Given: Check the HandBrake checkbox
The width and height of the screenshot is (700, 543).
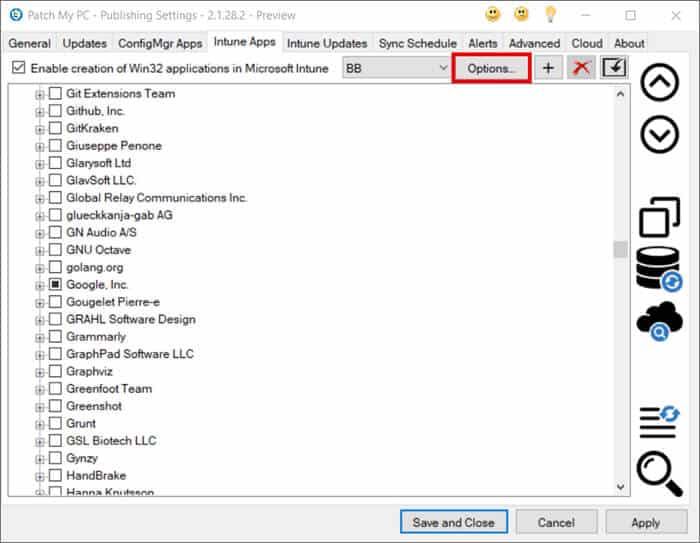Looking at the screenshot, I should click(55, 476).
